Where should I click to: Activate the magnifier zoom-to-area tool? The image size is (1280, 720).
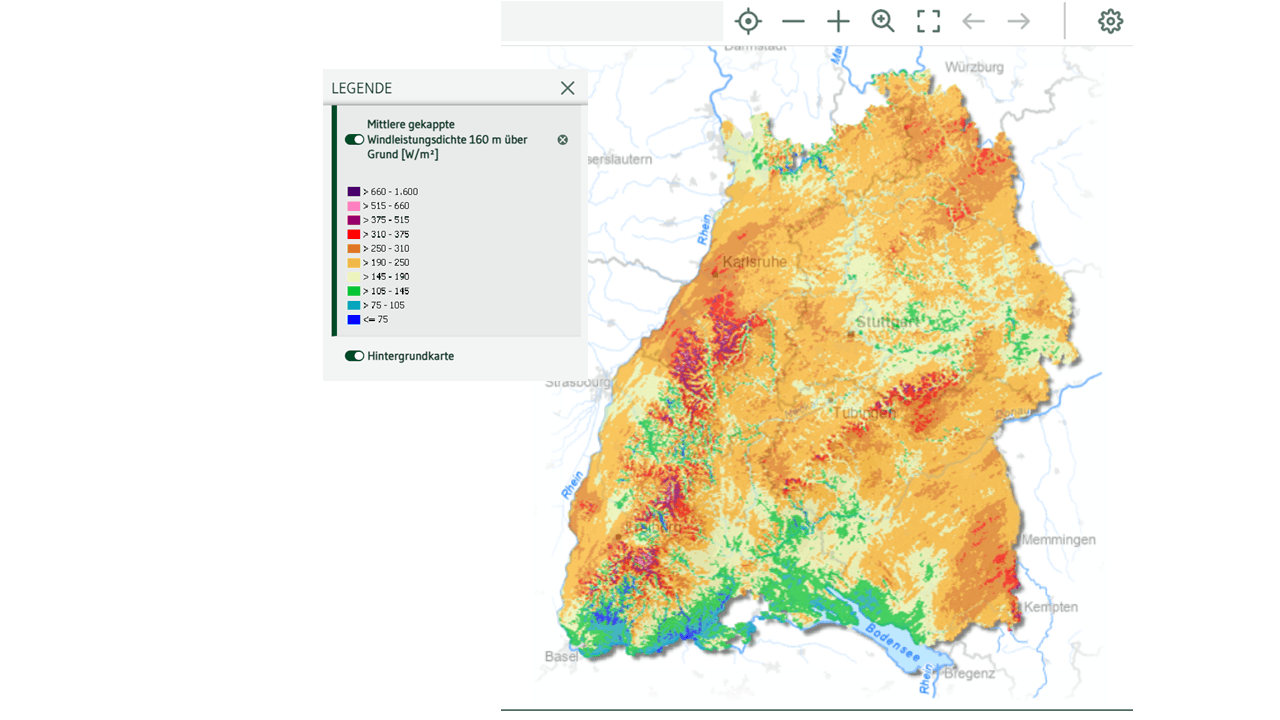click(883, 21)
